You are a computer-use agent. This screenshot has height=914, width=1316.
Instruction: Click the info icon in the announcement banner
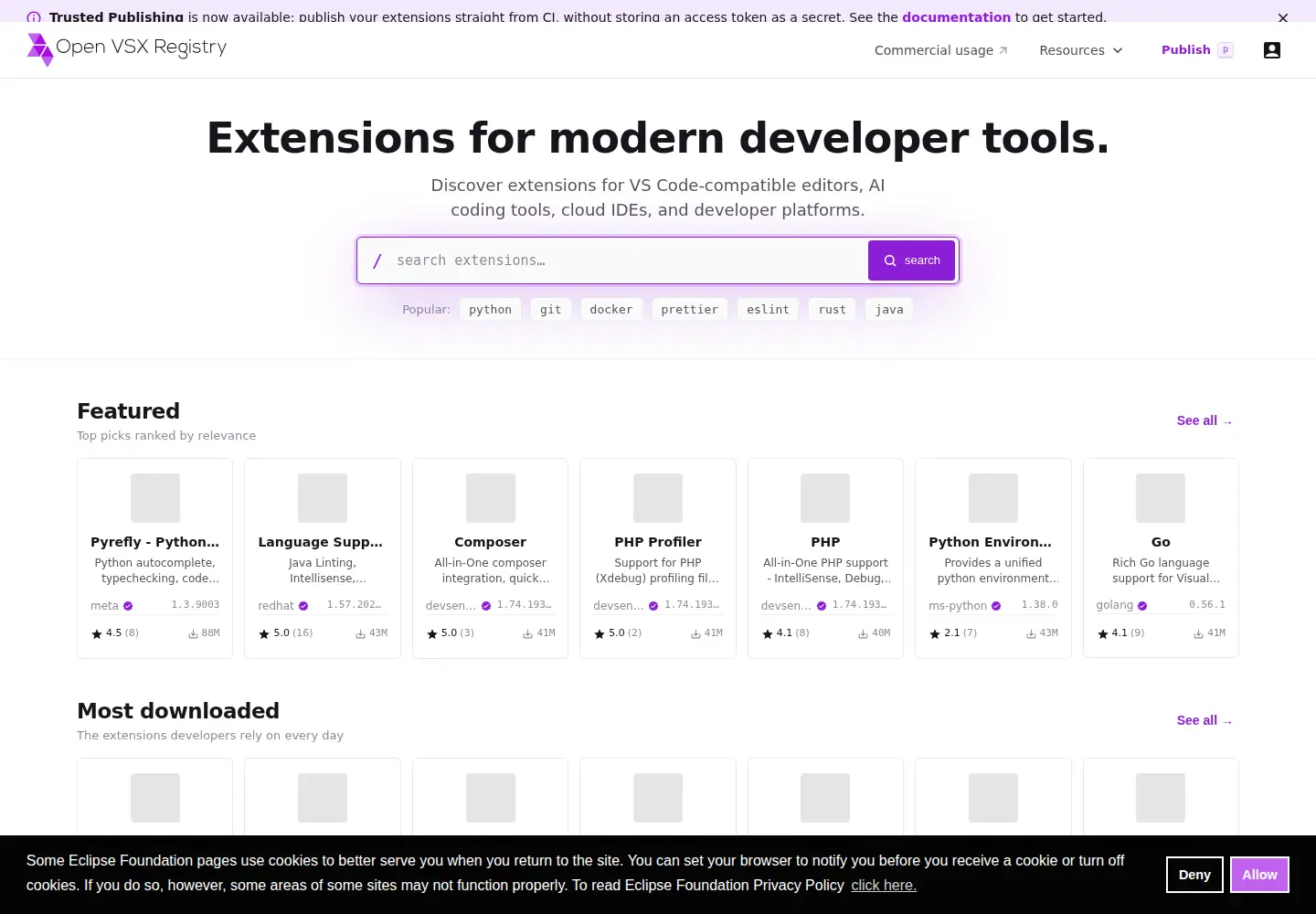pos(34,17)
